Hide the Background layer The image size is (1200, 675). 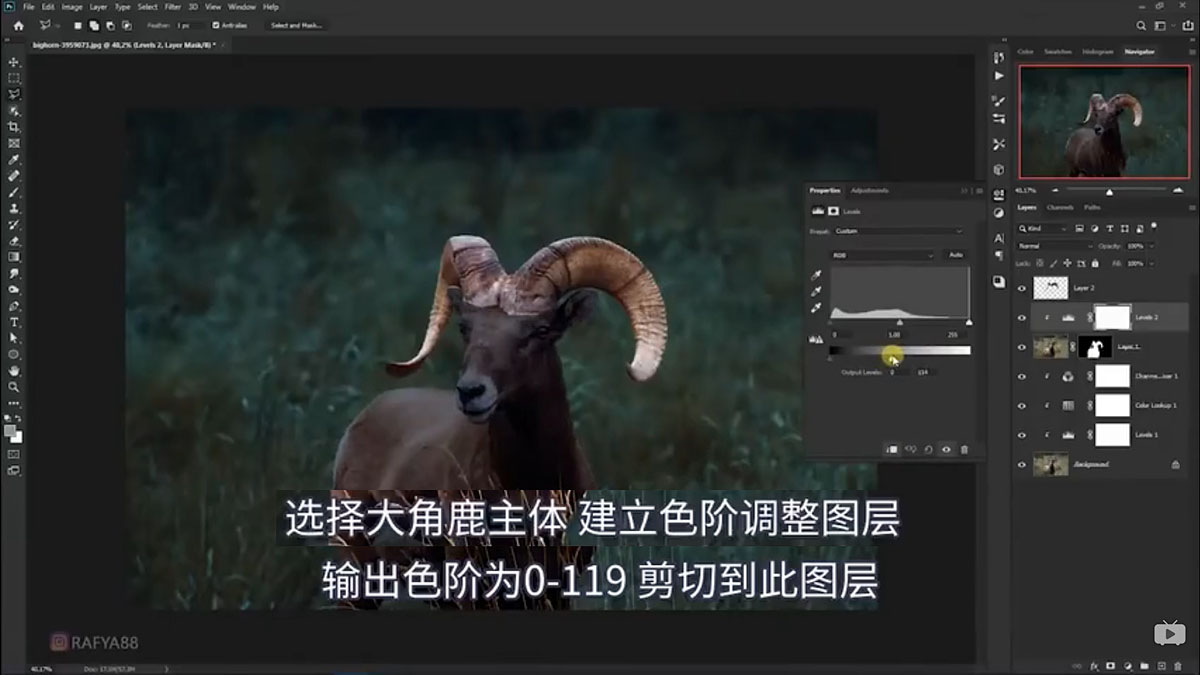[1022, 463]
